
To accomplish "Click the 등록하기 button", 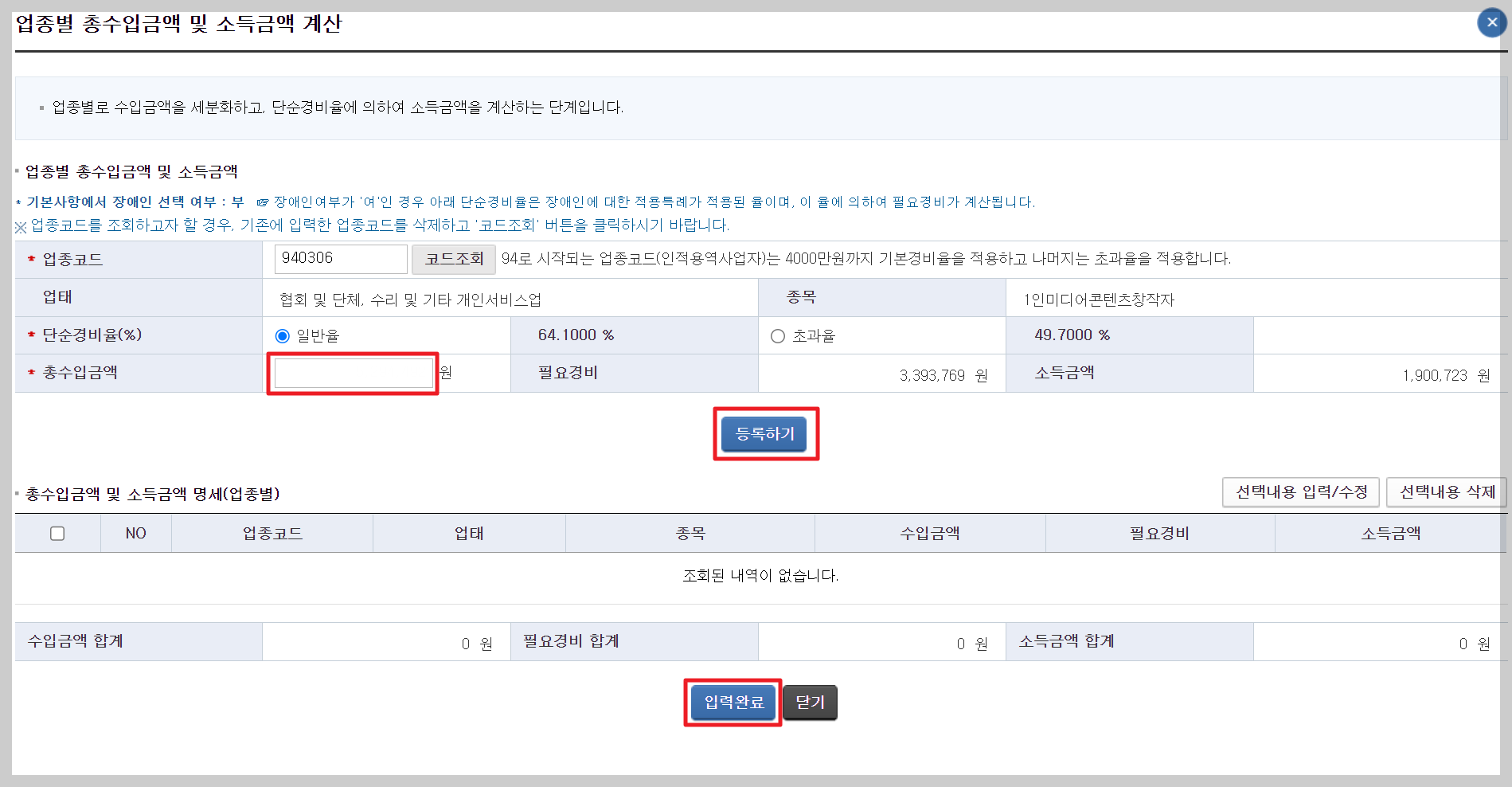I will coord(764,434).
